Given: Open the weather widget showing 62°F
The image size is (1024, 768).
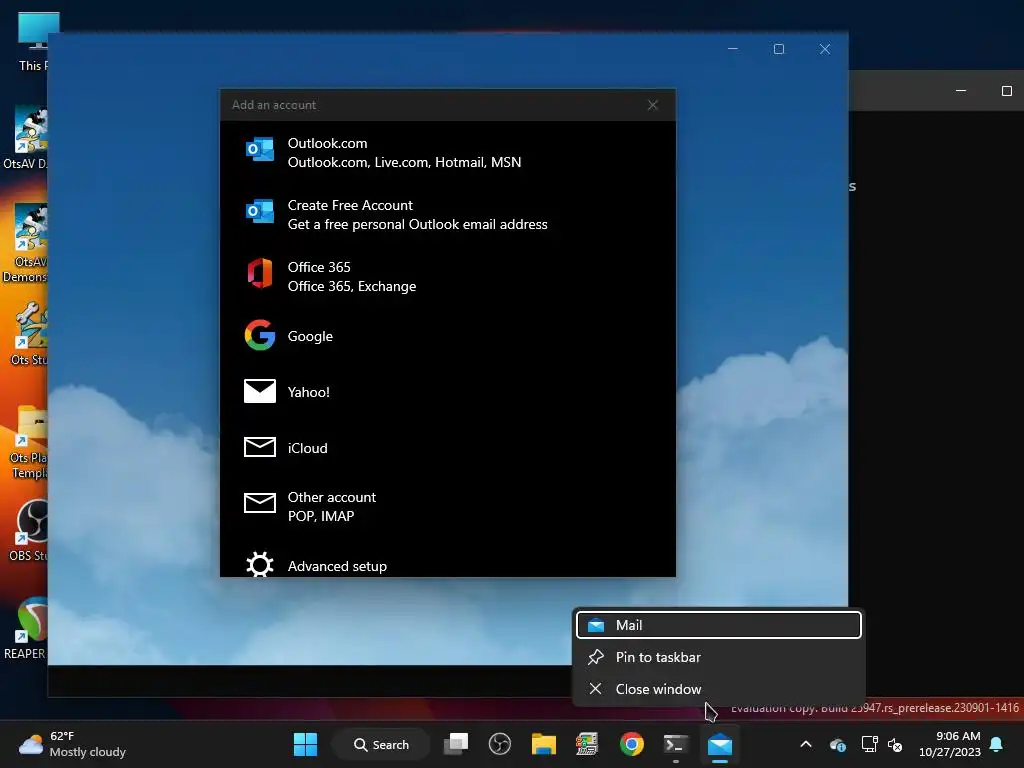Looking at the screenshot, I should click(x=72, y=744).
